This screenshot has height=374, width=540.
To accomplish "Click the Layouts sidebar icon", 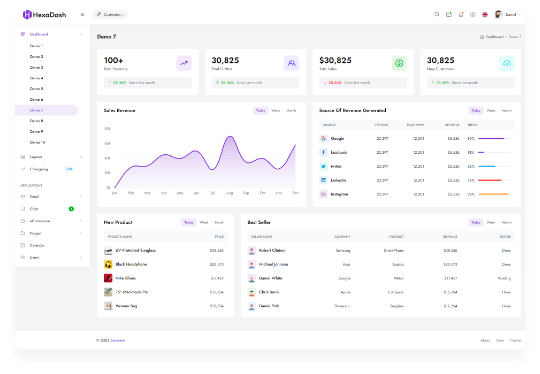I will (23, 157).
